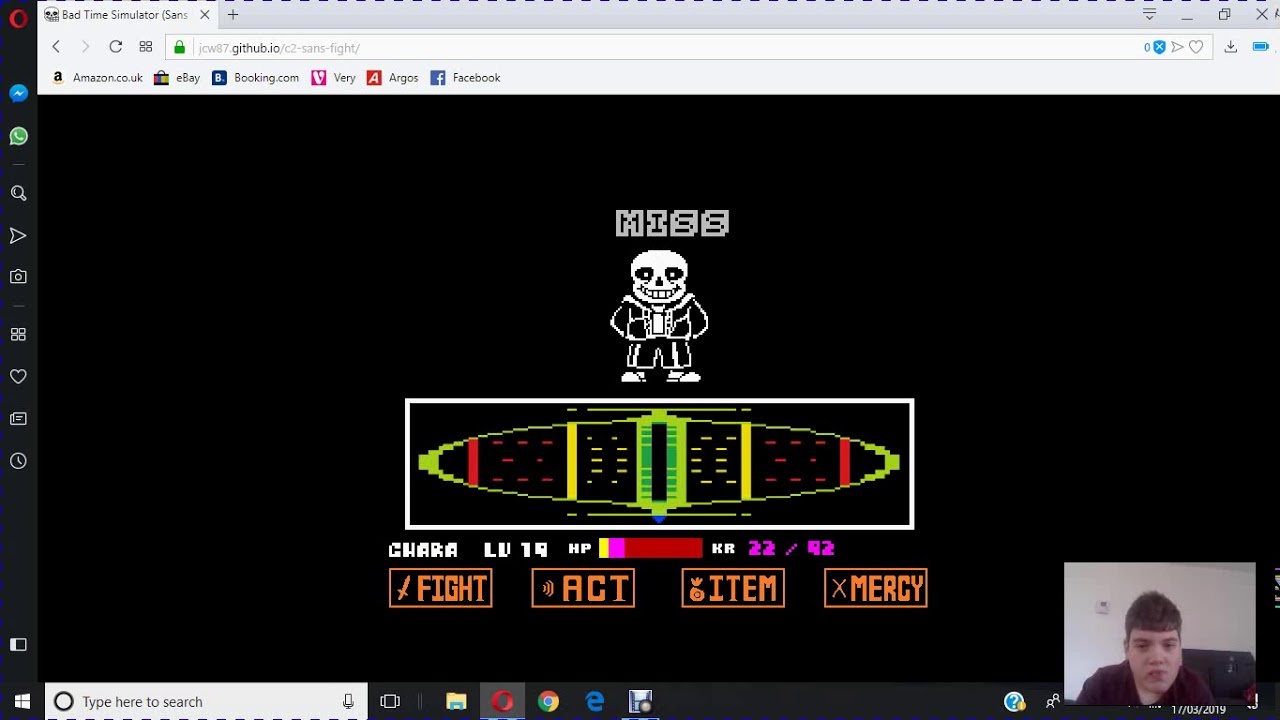The width and height of the screenshot is (1280, 720).
Task: Open History clock in the sidebar
Action: click(x=18, y=461)
